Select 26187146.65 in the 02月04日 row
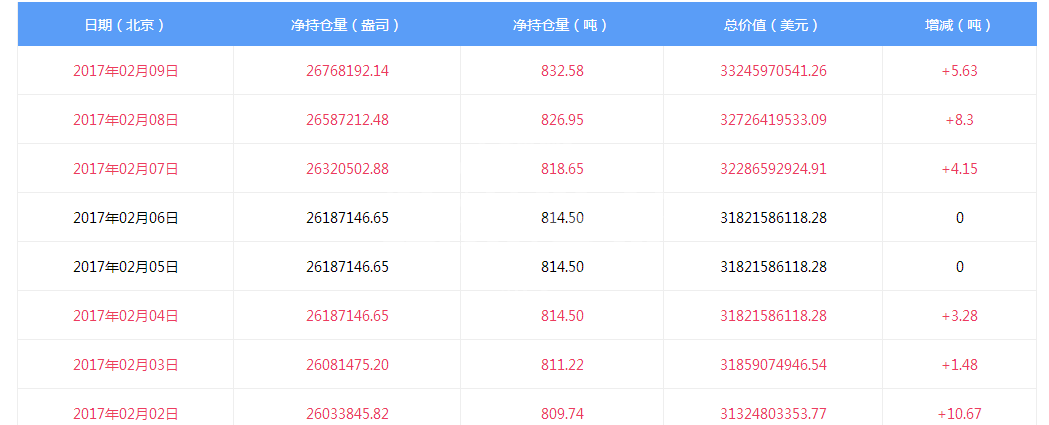This screenshot has width=1049, height=425. tap(347, 315)
